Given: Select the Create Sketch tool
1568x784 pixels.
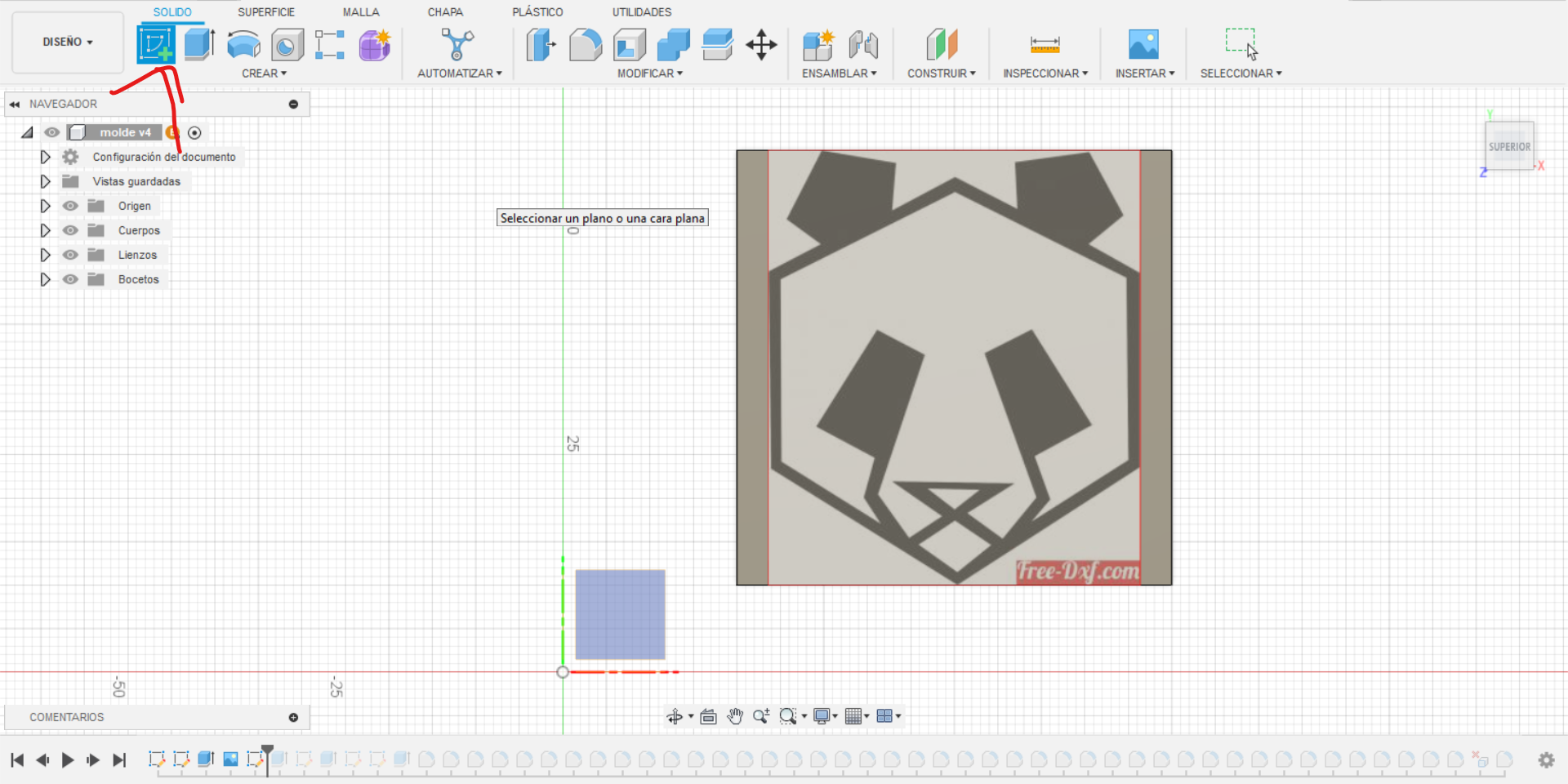Looking at the screenshot, I should [x=156, y=44].
